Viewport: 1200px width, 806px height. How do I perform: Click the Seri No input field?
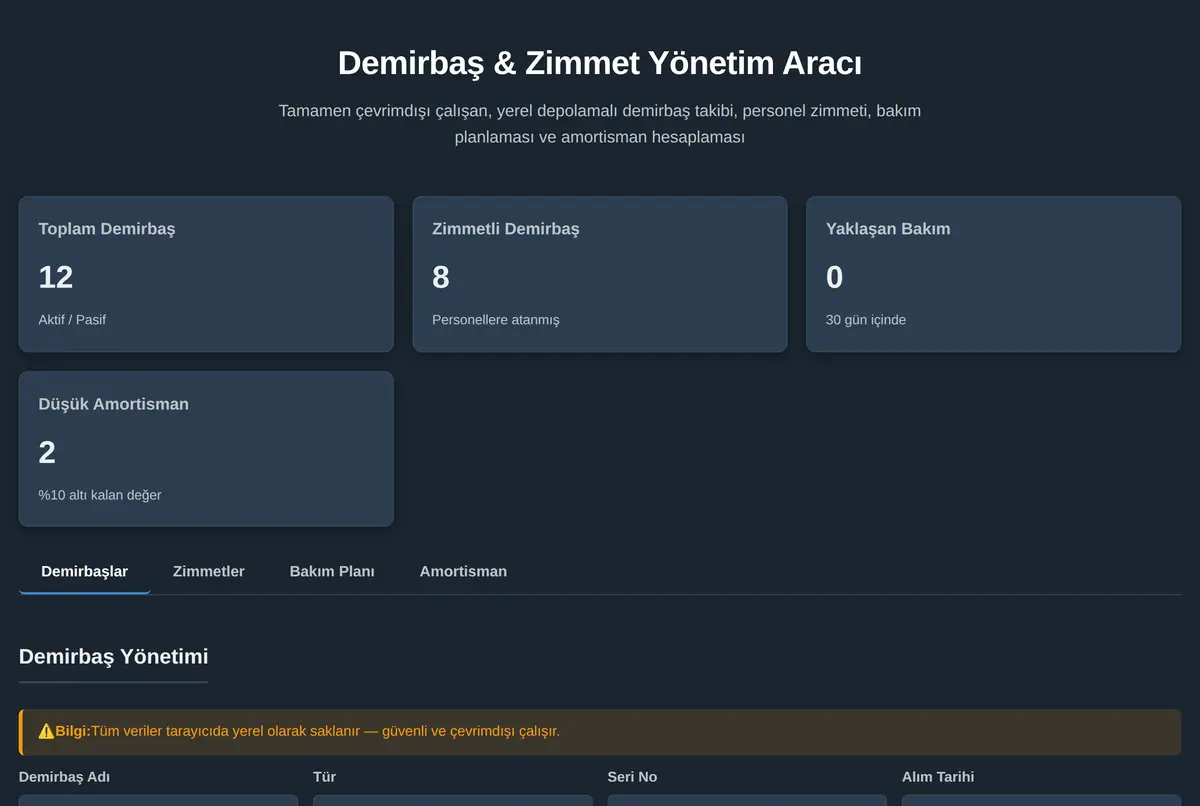coord(747,800)
